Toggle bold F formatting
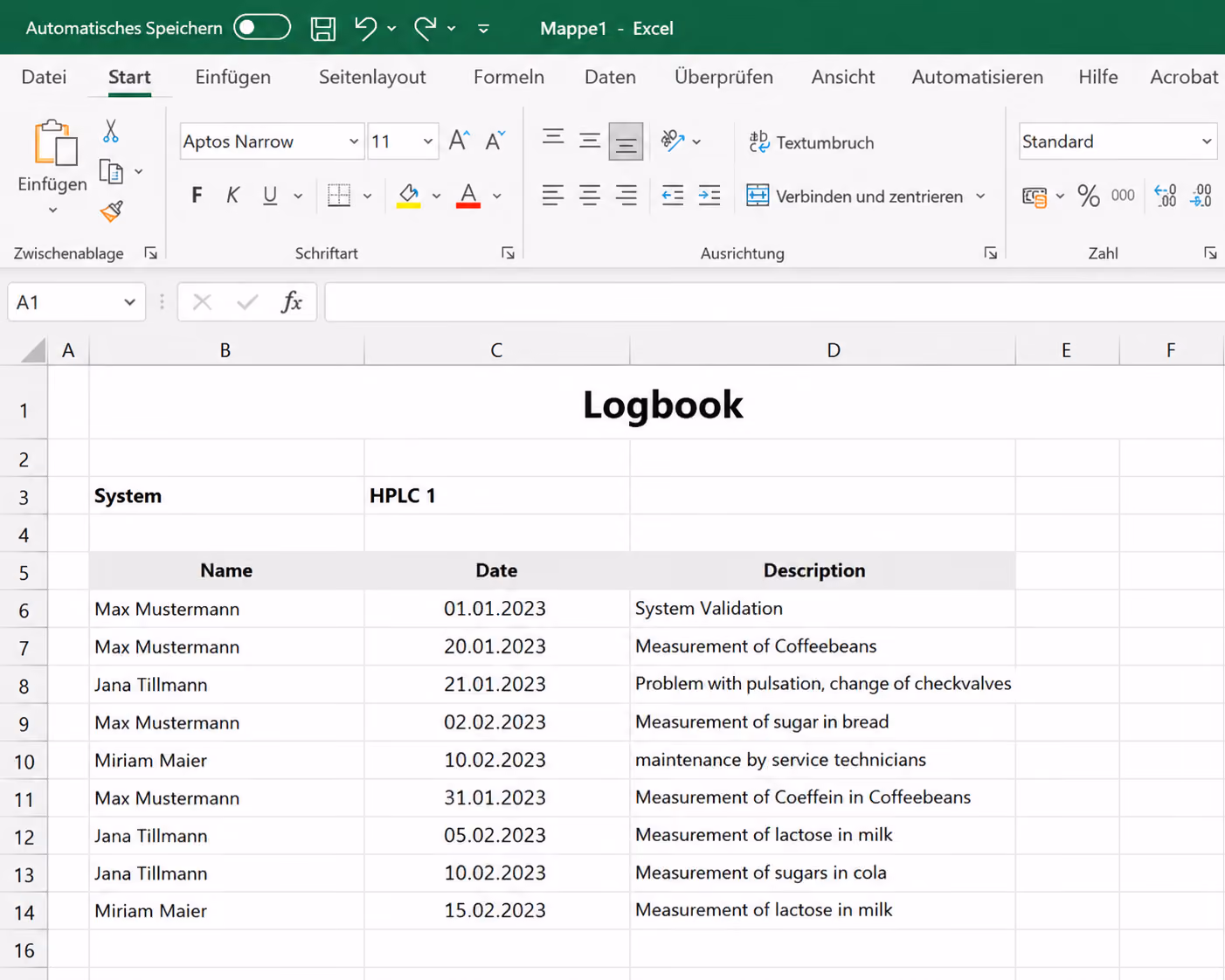Viewport: 1225px width, 980px height. click(x=197, y=195)
